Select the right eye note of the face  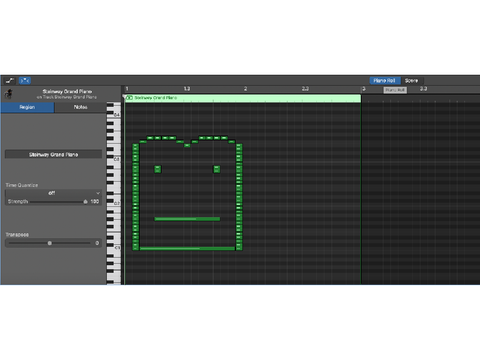pos(217,169)
